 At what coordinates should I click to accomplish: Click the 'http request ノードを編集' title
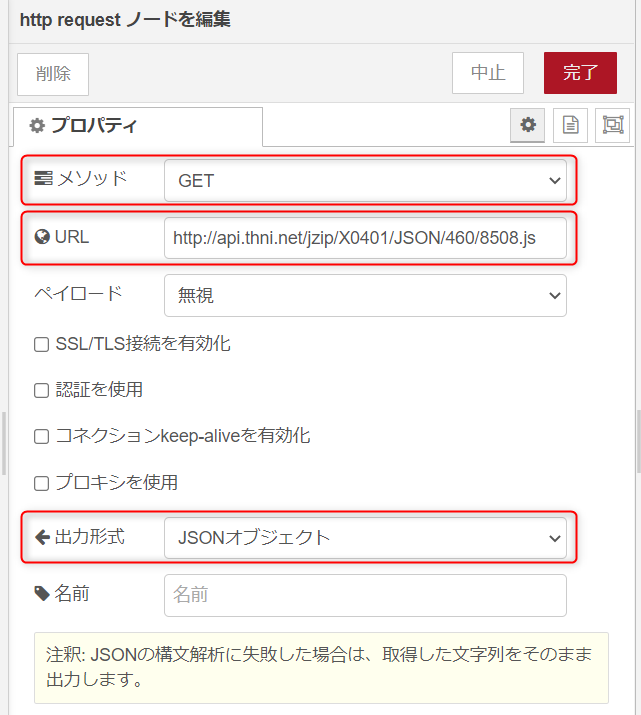(125, 20)
